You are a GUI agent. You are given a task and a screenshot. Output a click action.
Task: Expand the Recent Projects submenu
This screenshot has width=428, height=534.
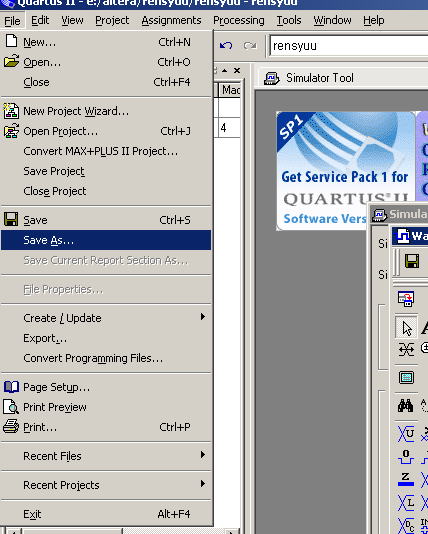[x=106, y=485]
